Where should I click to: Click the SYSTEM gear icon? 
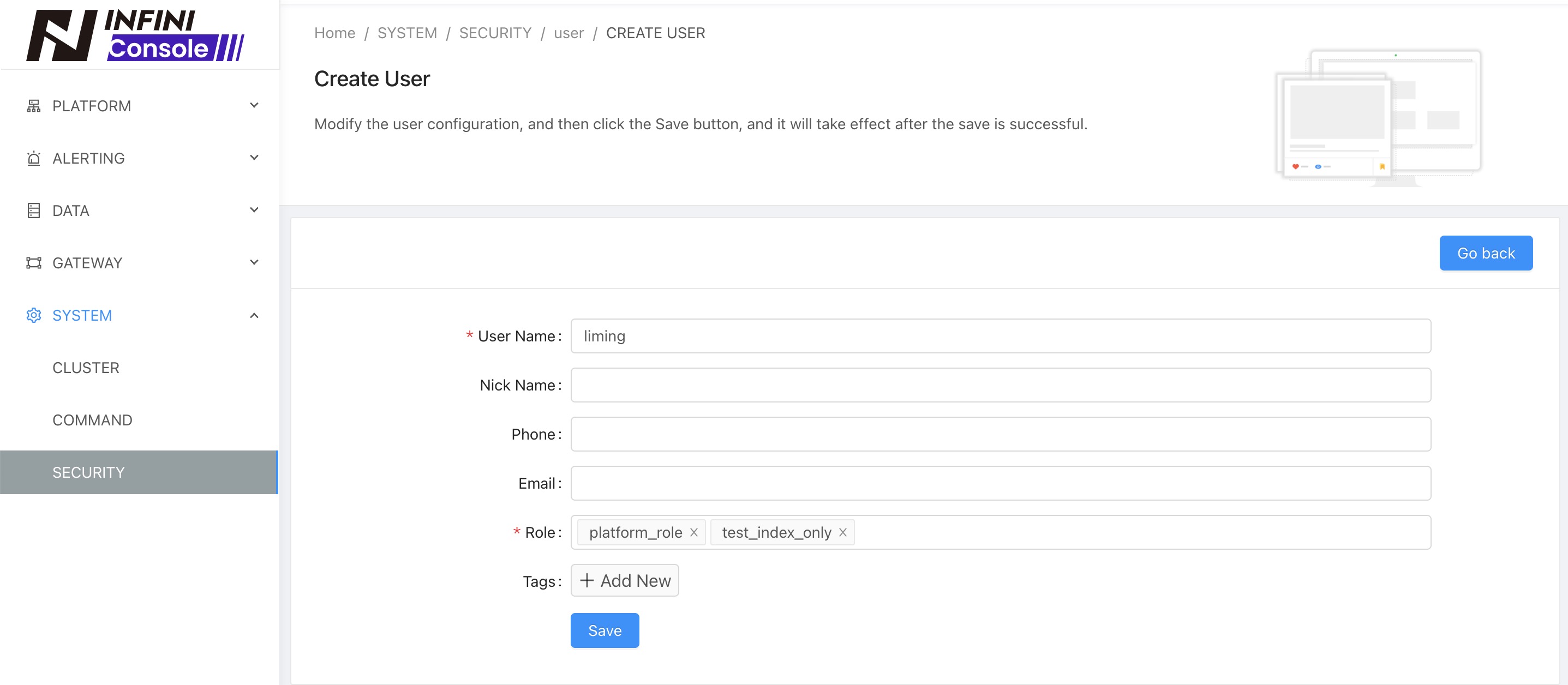coord(34,315)
